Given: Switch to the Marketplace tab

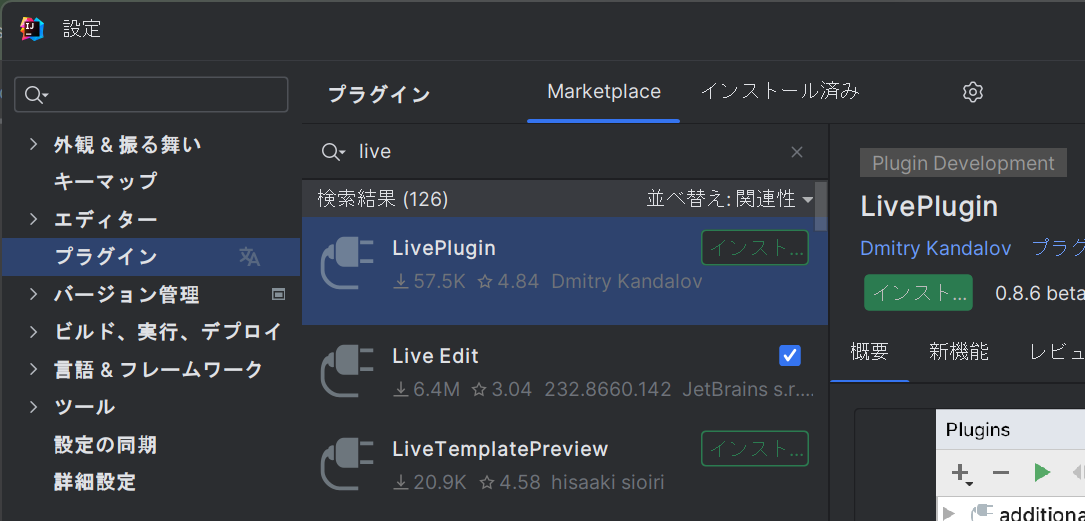Looking at the screenshot, I should (x=603, y=91).
